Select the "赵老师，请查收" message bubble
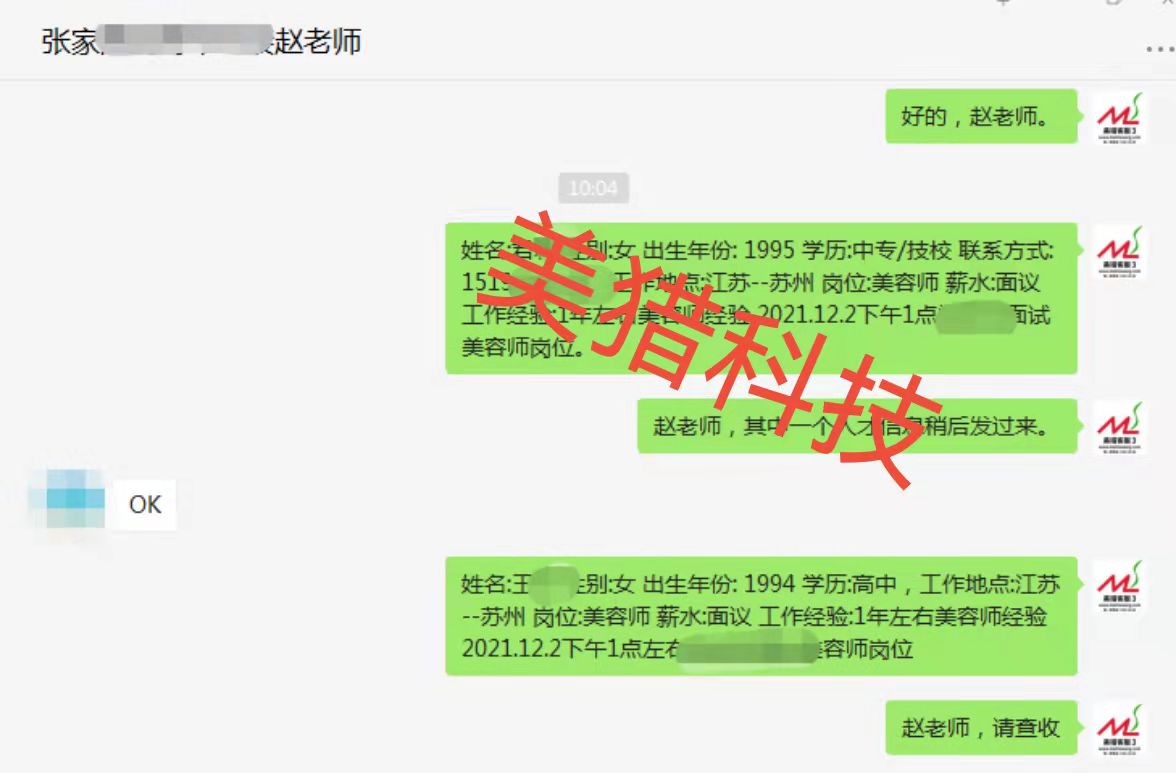The image size is (1176, 773). click(981, 727)
